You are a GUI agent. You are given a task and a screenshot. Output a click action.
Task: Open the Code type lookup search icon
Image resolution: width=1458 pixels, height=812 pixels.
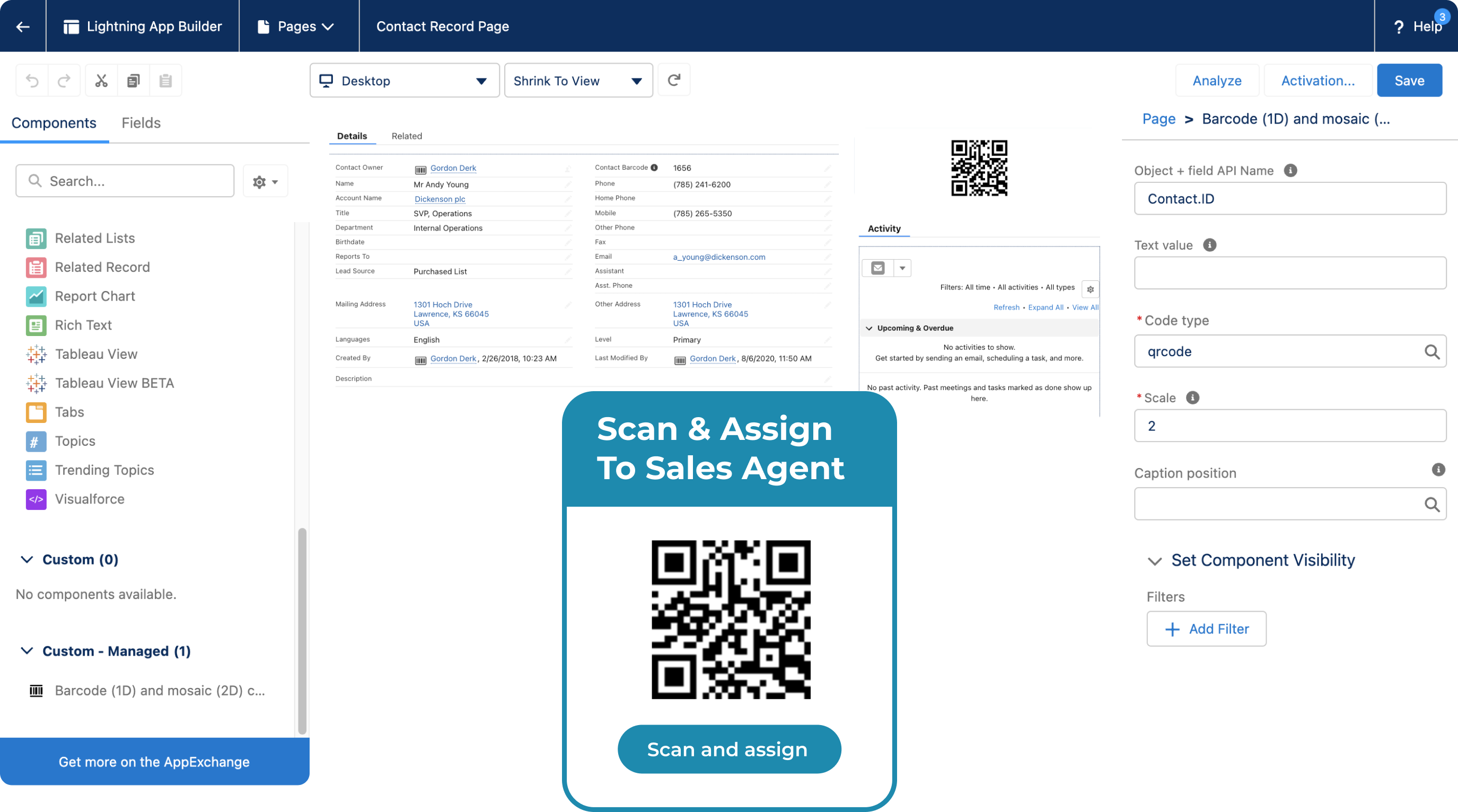click(x=1433, y=351)
